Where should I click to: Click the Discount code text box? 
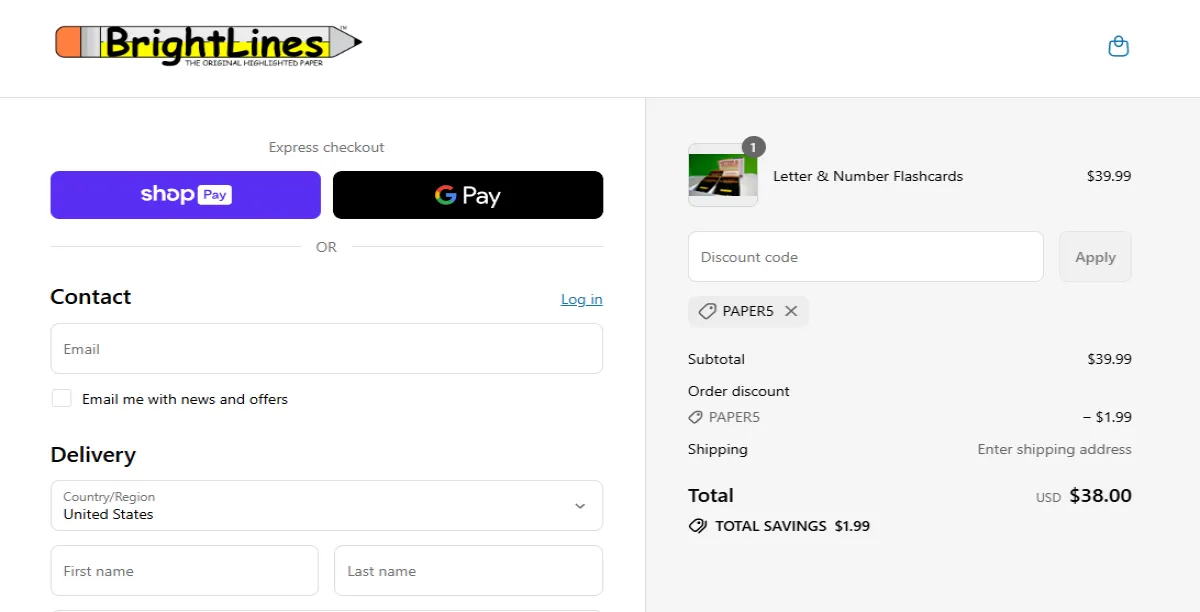tap(865, 257)
